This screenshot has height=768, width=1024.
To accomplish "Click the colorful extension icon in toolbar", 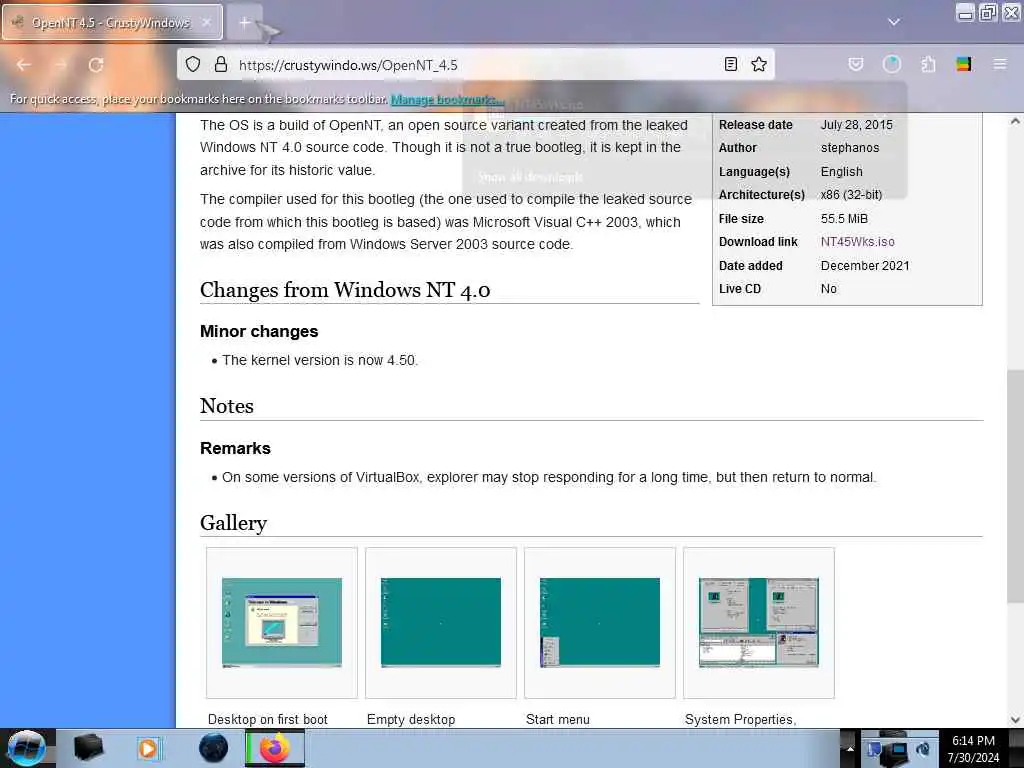I will (963, 64).
